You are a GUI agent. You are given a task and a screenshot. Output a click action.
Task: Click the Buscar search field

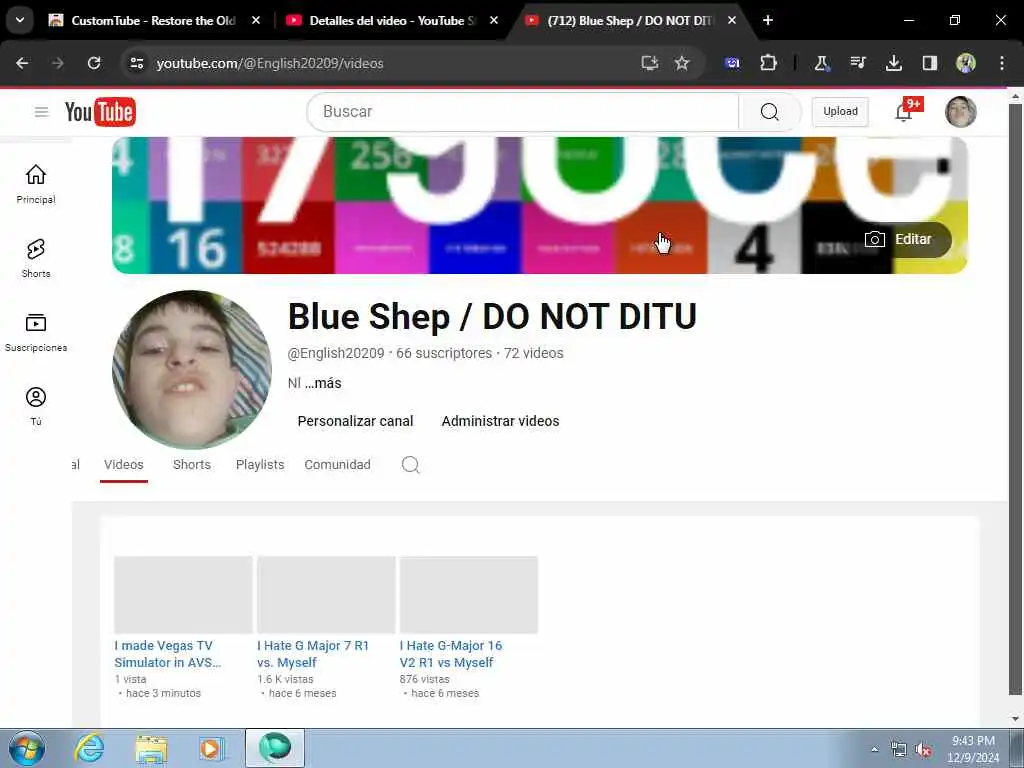pyautogui.click(x=522, y=112)
